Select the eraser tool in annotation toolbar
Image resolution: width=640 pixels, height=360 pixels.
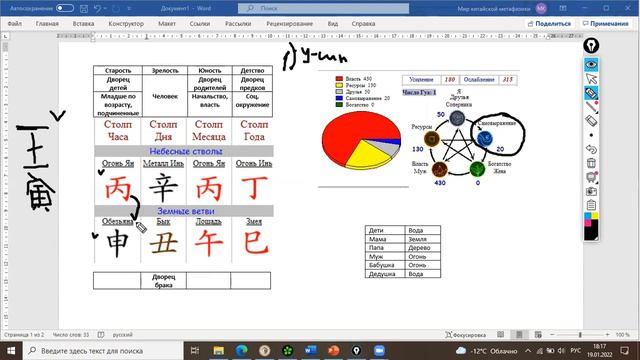pyautogui.click(x=591, y=121)
